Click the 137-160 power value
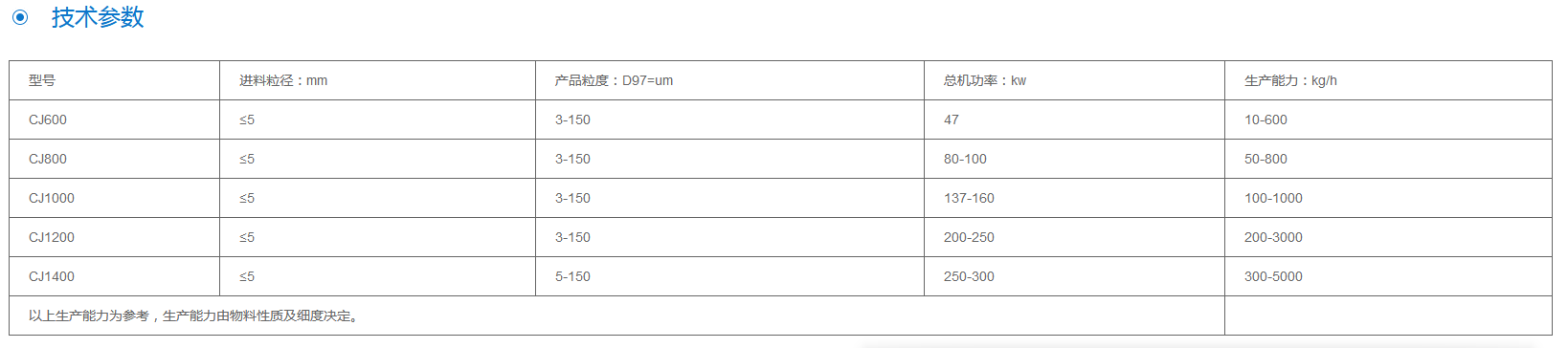This screenshot has width=1568, height=348. (x=969, y=198)
